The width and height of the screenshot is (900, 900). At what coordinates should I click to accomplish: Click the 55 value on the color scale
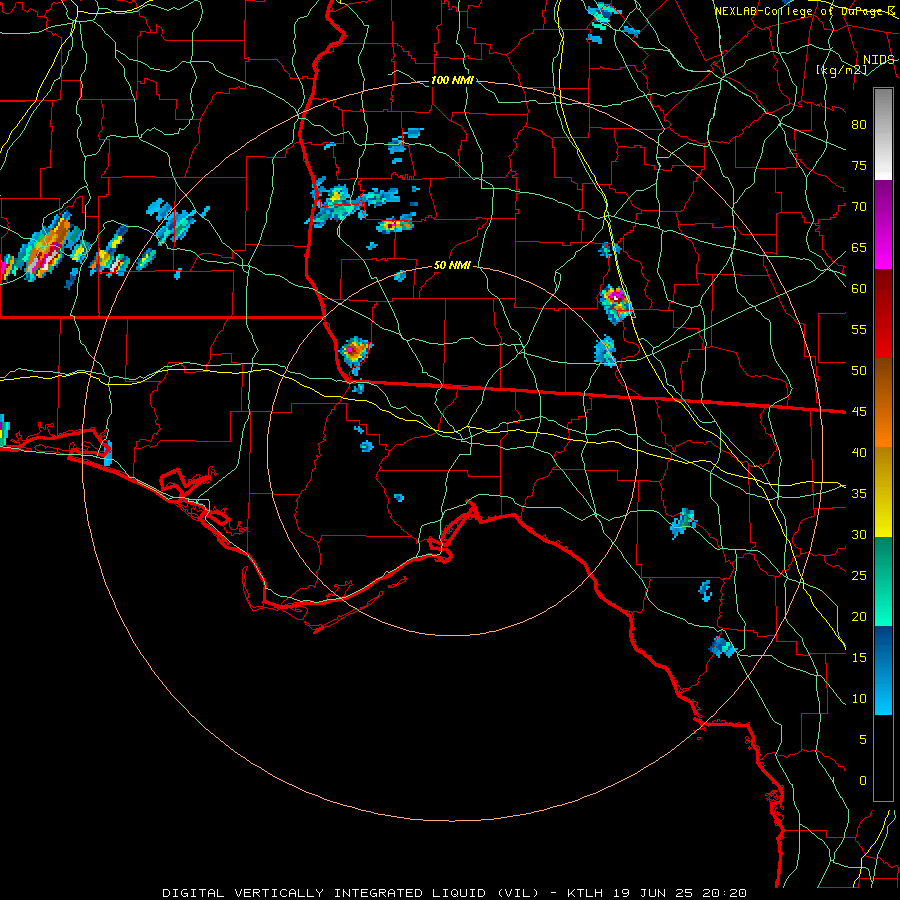(x=859, y=330)
